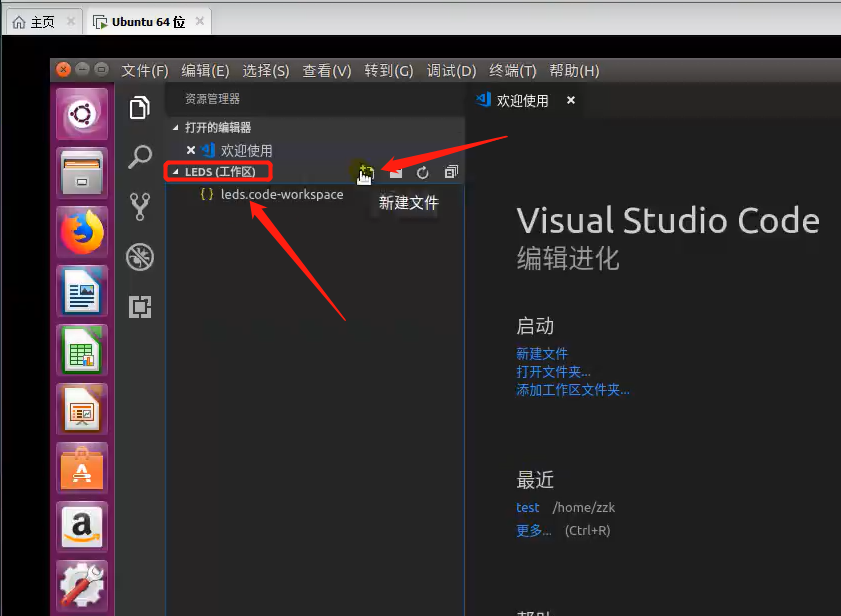Select the Source Control icon
The height and width of the screenshot is (616, 841).
coord(140,207)
